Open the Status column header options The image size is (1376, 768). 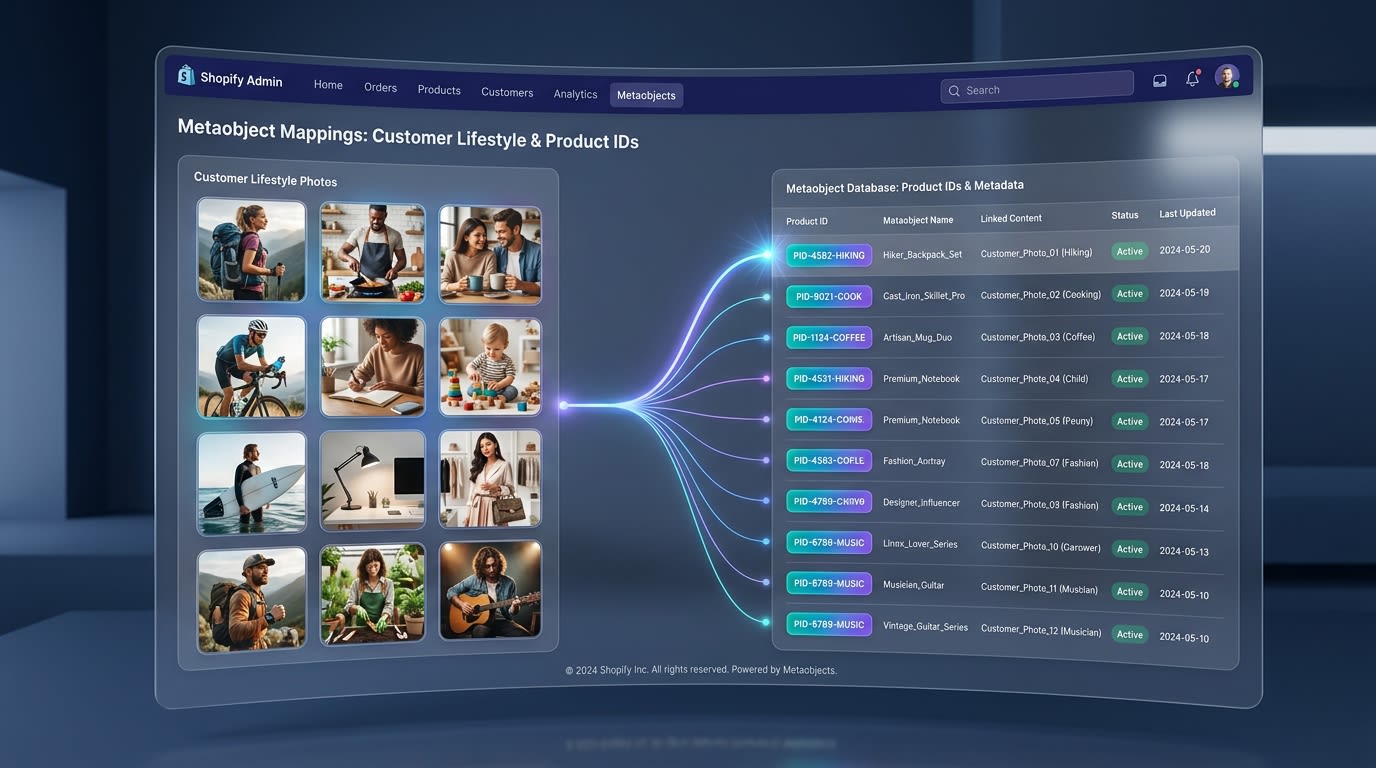click(x=1124, y=214)
